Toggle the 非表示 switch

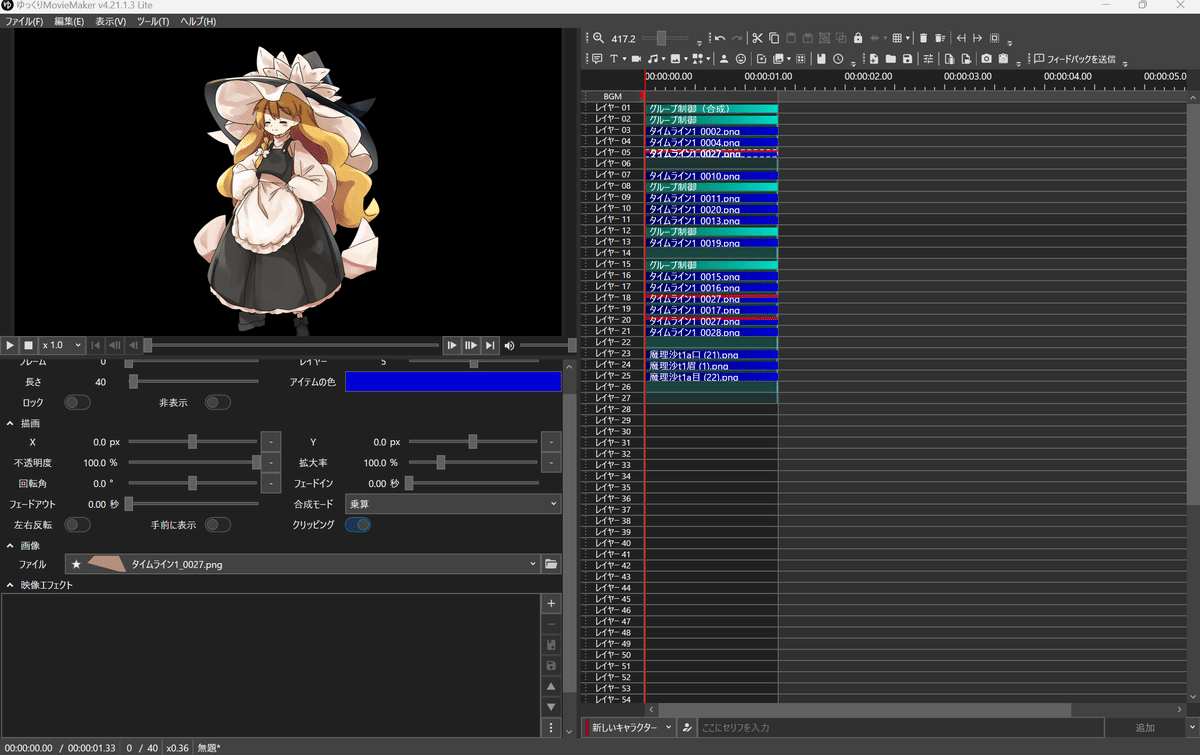pyautogui.click(x=217, y=402)
